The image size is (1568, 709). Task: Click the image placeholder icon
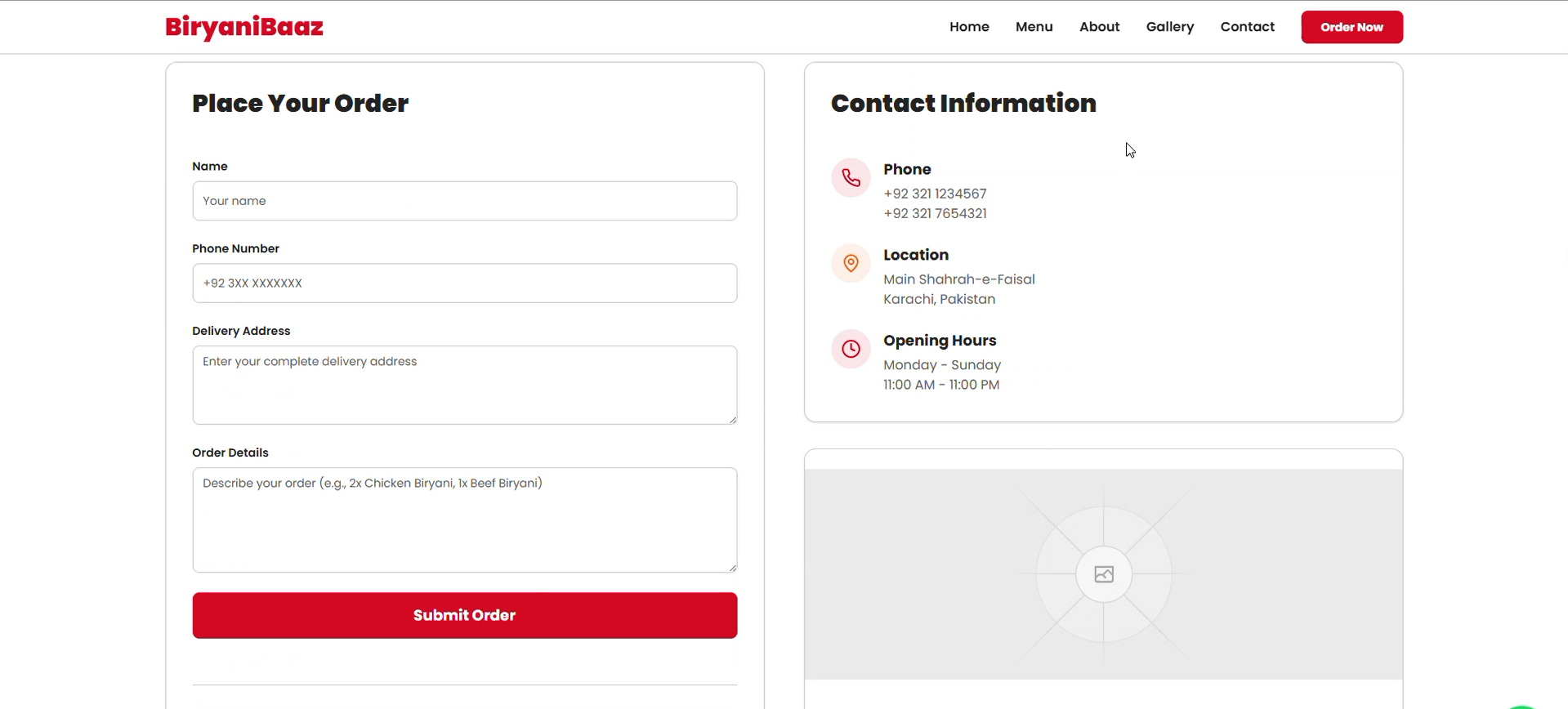(1103, 574)
